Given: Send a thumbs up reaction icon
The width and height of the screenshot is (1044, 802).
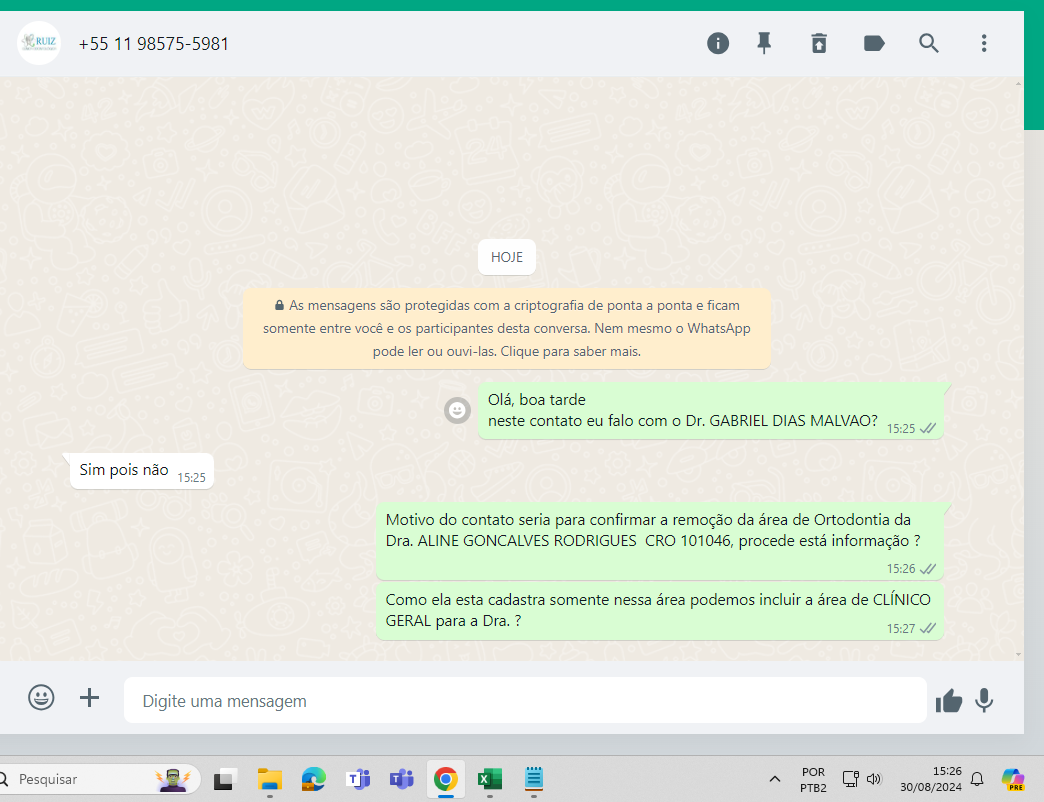Looking at the screenshot, I should click(948, 701).
